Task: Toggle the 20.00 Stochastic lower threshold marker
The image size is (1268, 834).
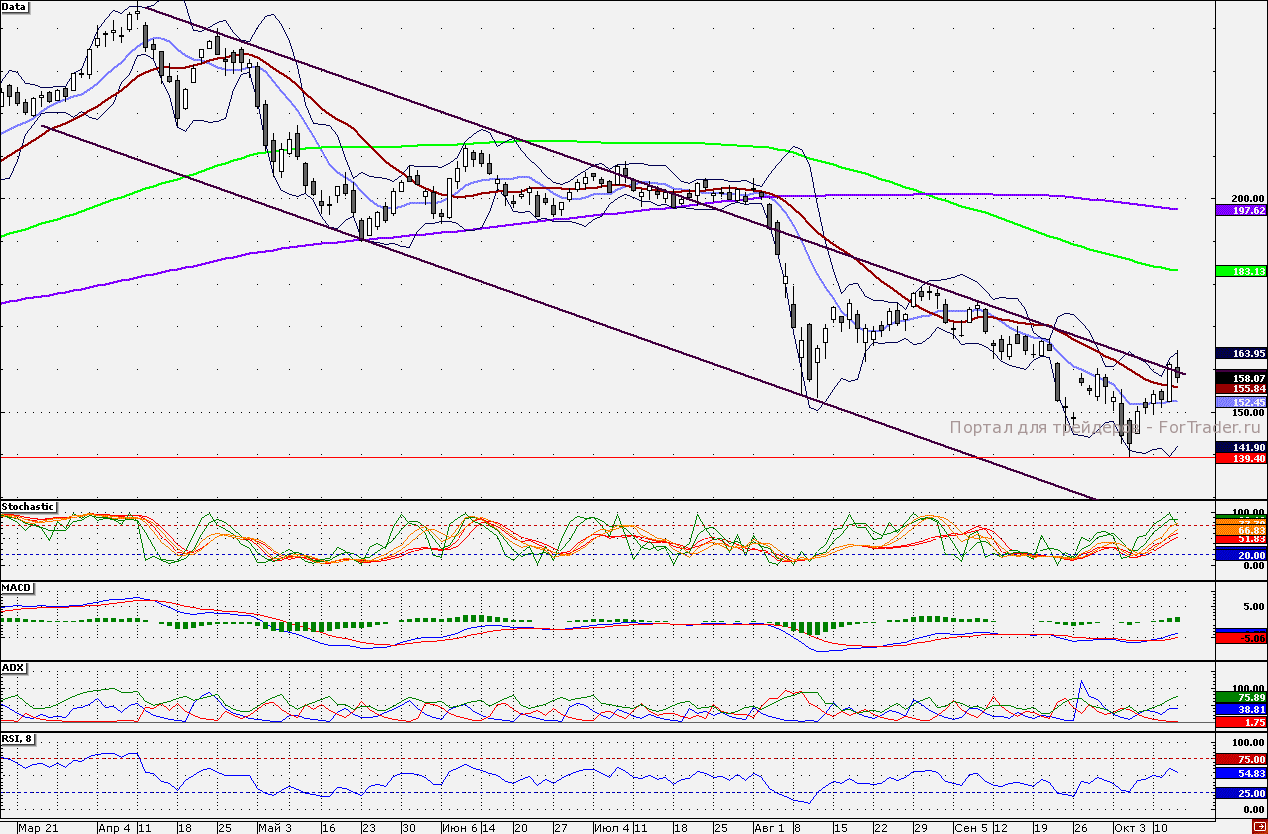Action: [x=1241, y=552]
